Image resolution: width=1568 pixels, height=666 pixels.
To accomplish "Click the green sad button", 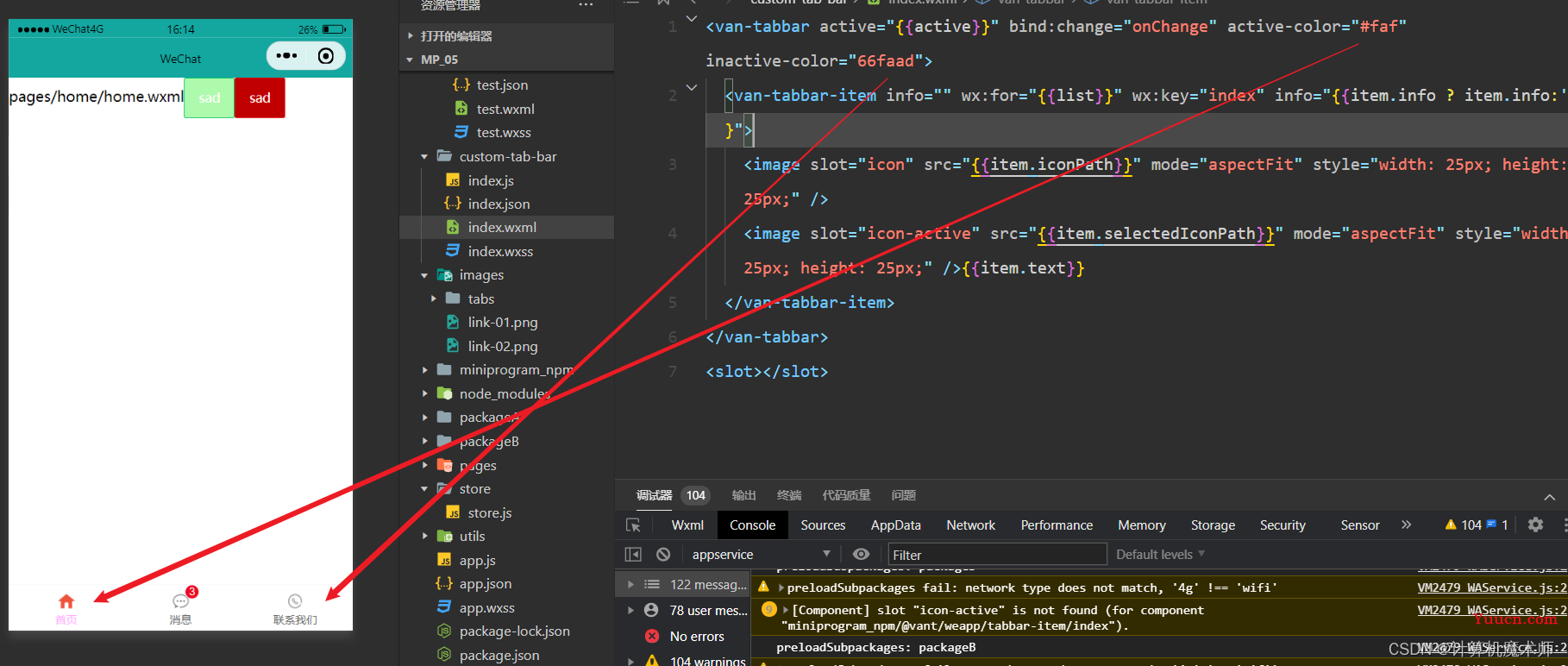I will coord(209,97).
